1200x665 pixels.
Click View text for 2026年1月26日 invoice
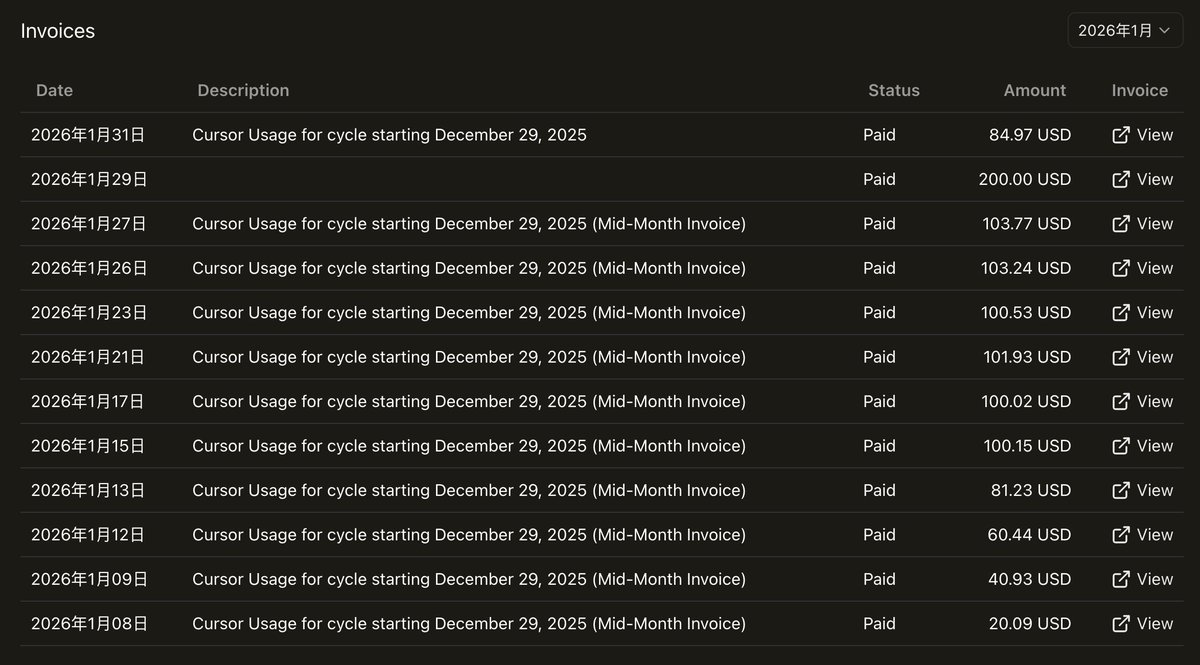1155,268
